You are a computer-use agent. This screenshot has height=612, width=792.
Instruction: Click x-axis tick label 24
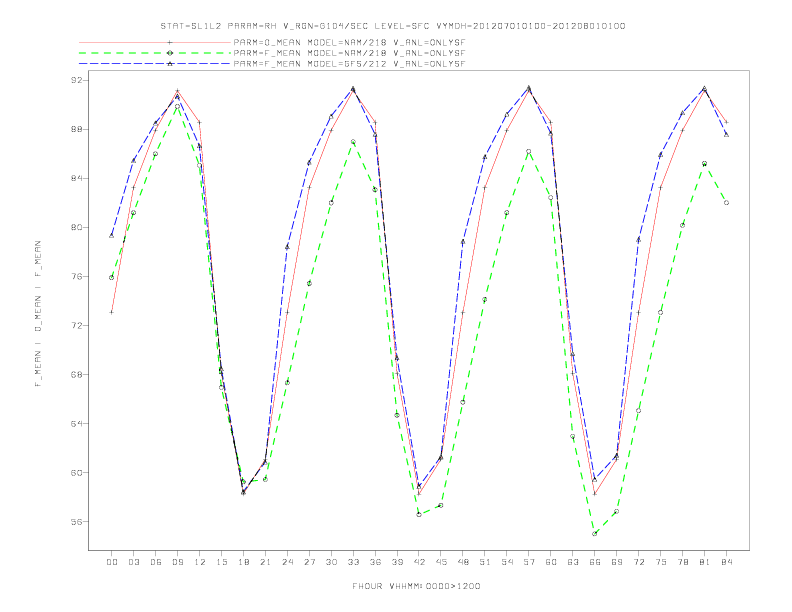[287, 562]
